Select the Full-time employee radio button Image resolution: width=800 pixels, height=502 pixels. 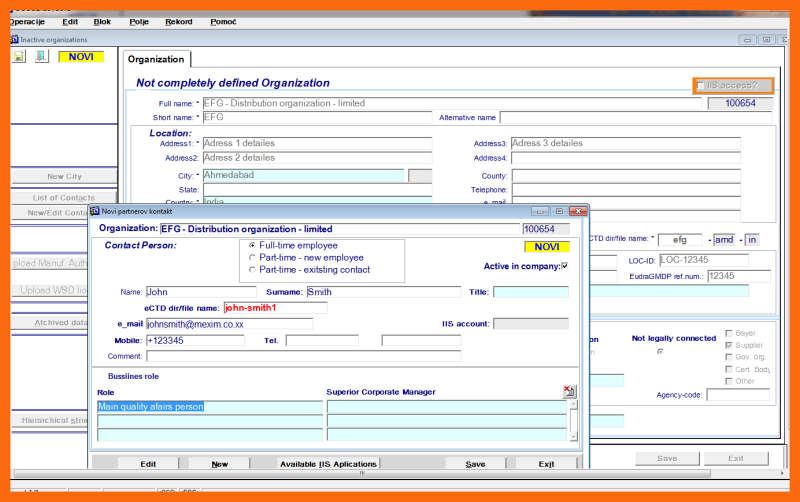tap(252, 245)
